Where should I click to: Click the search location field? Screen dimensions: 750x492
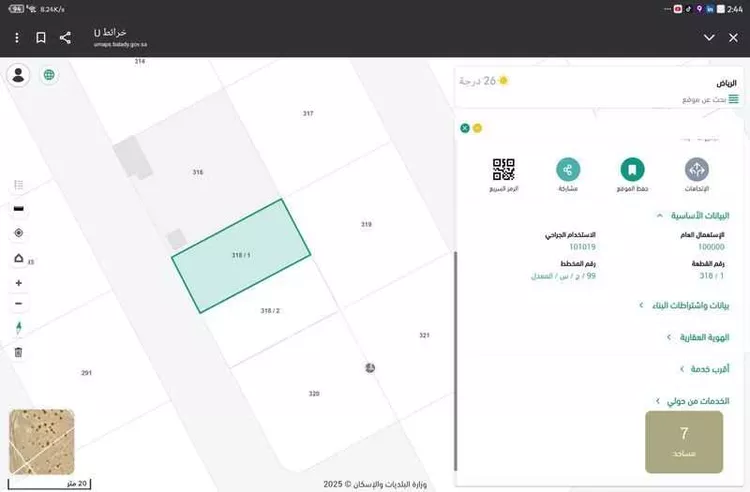[690, 100]
